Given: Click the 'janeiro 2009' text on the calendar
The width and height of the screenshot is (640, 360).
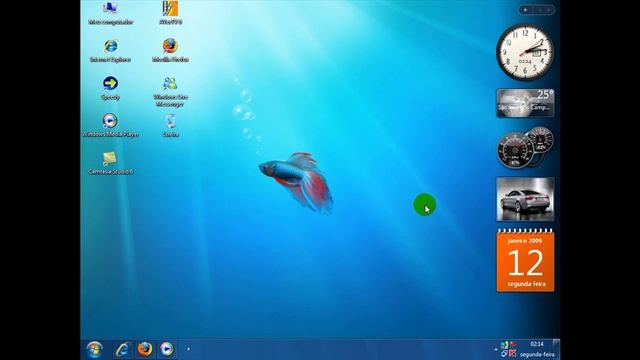Looking at the screenshot, I should click(525, 241).
